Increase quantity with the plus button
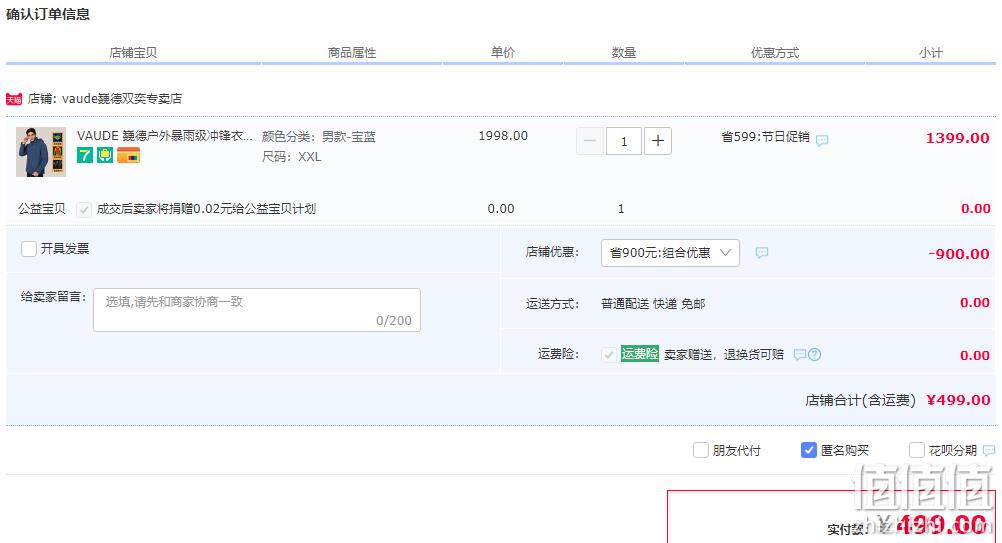 pyautogui.click(x=658, y=141)
